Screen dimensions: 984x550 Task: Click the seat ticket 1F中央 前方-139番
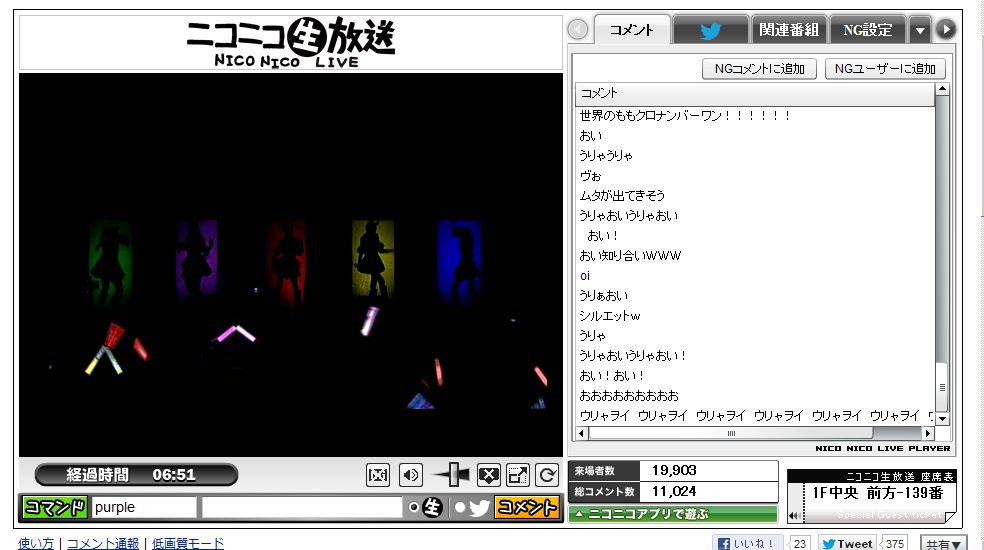click(877, 493)
